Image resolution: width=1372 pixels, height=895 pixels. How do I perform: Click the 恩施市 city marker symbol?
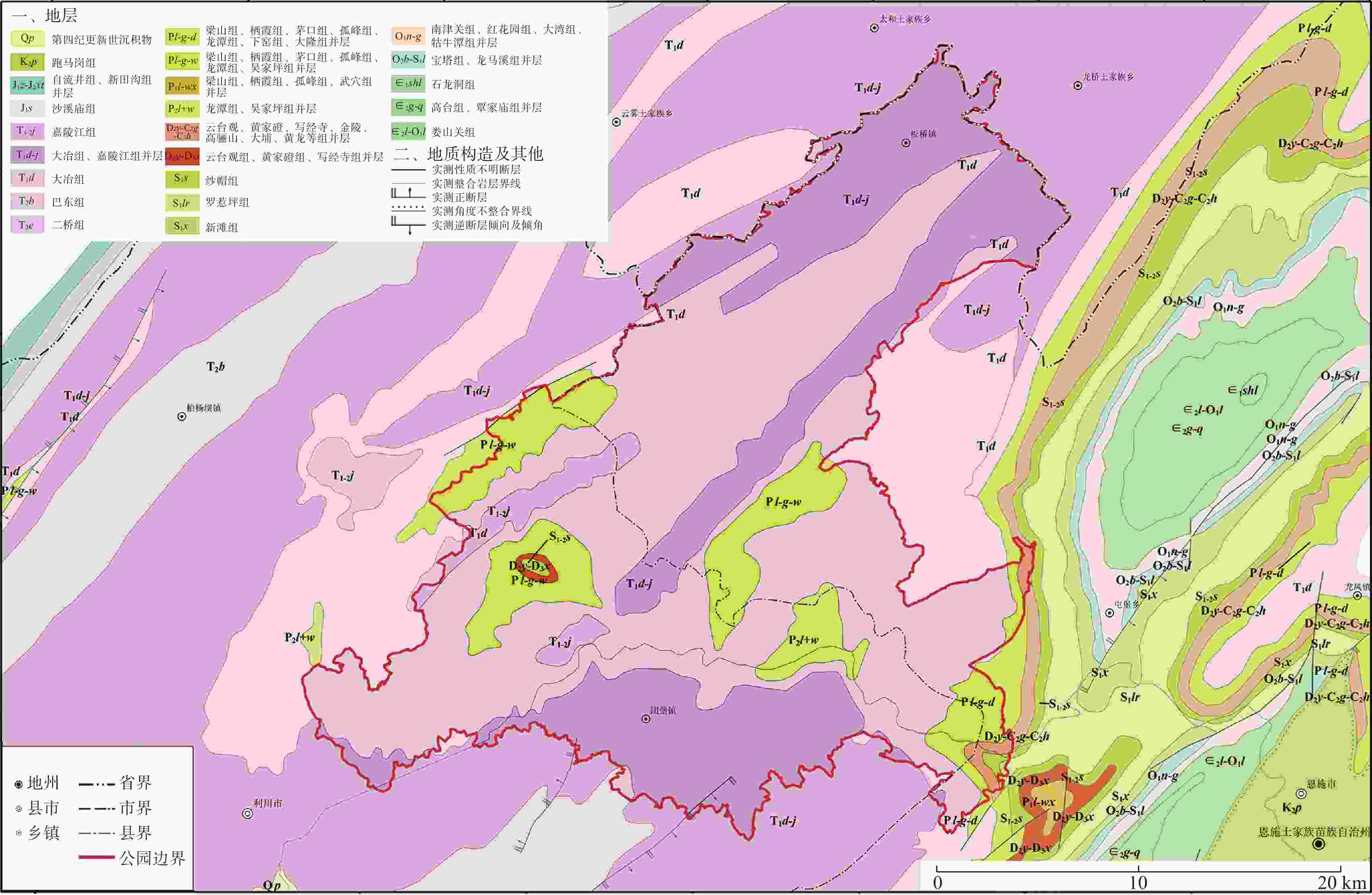pos(1301,793)
